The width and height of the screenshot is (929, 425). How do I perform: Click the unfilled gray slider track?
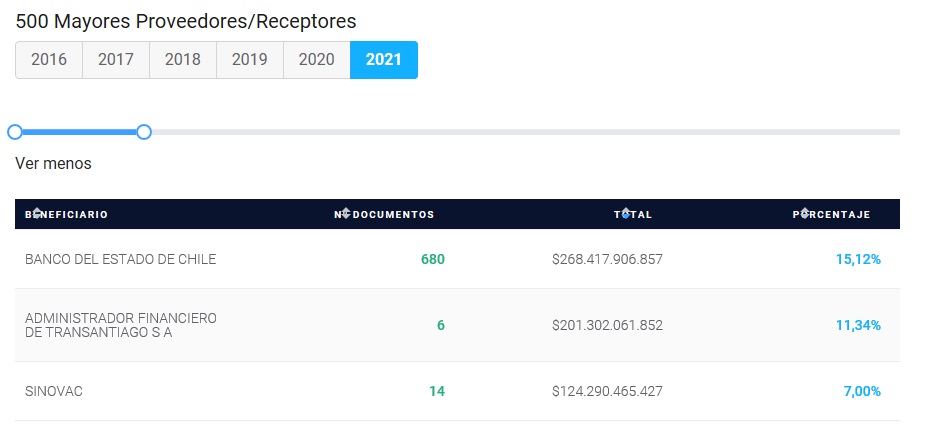point(526,132)
